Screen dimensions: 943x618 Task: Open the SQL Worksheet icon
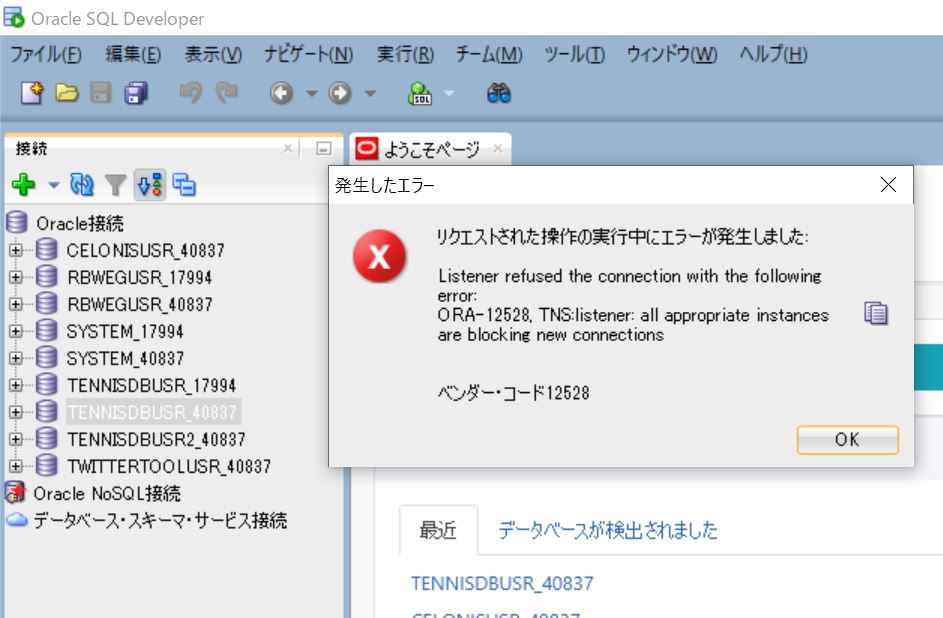[420, 93]
